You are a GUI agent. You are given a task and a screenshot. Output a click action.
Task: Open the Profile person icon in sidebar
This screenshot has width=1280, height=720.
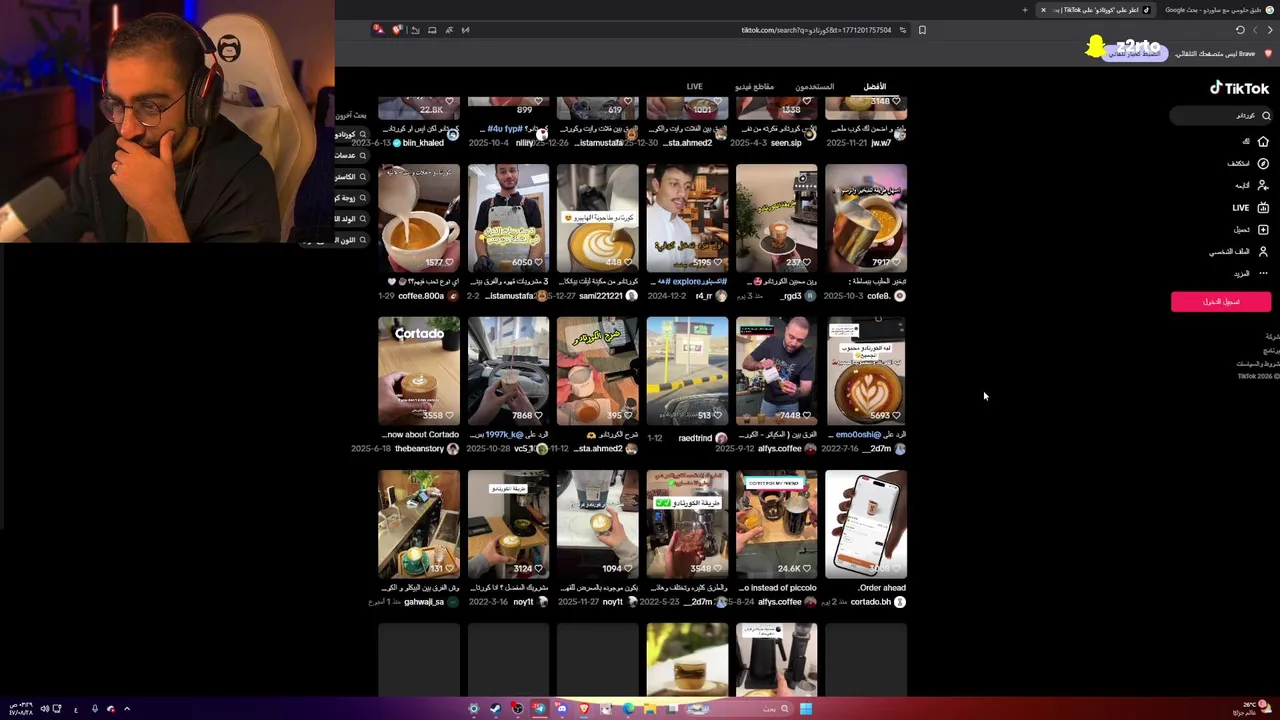click(x=1263, y=252)
